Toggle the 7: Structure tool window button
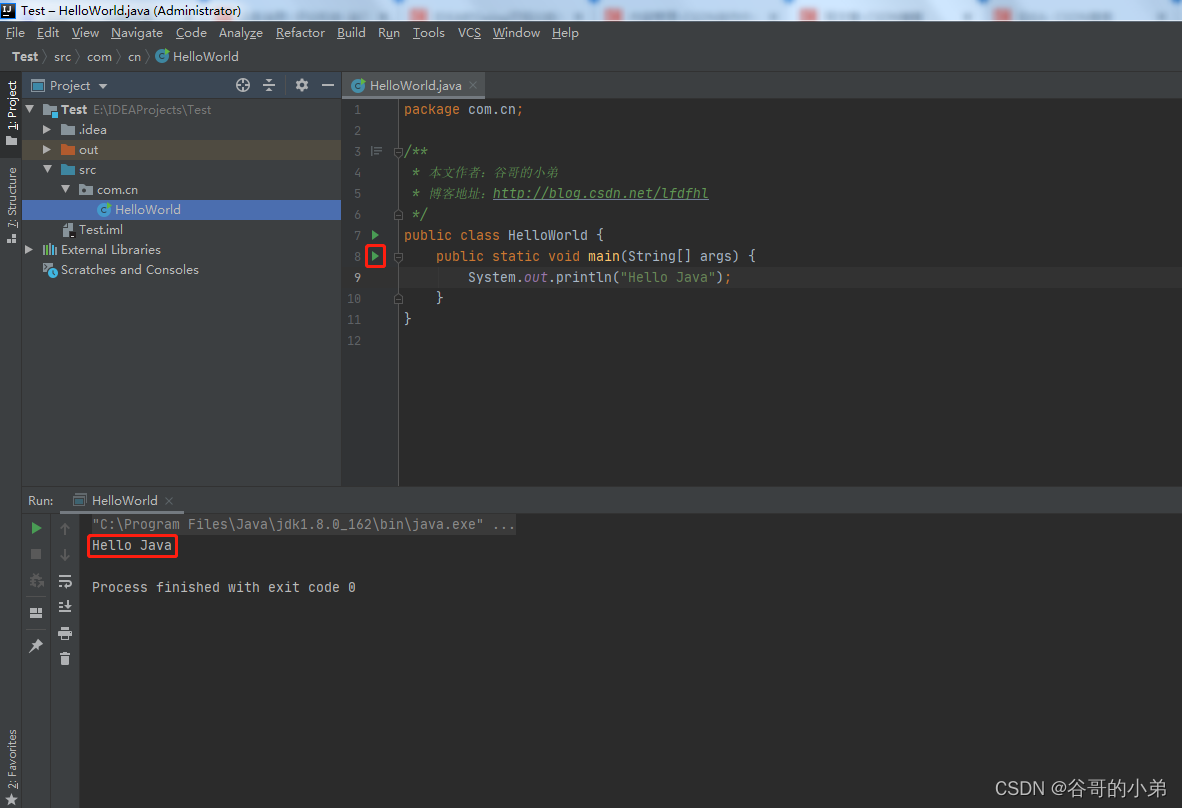 pyautogui.click(x=11, y=205)
